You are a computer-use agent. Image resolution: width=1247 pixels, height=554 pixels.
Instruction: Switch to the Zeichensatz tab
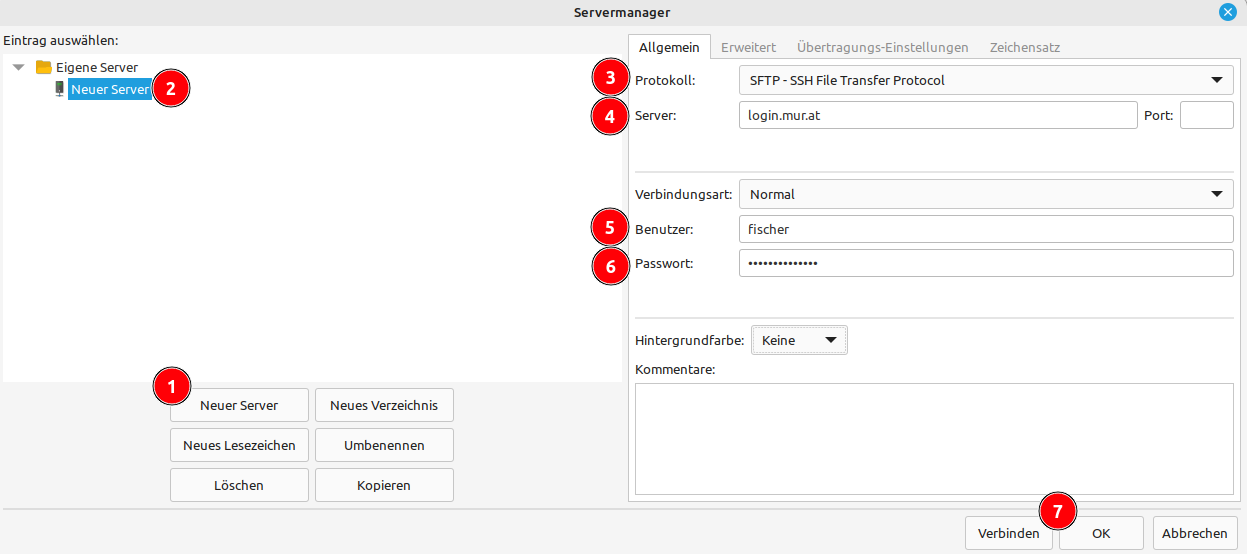tap(1024, 47)
